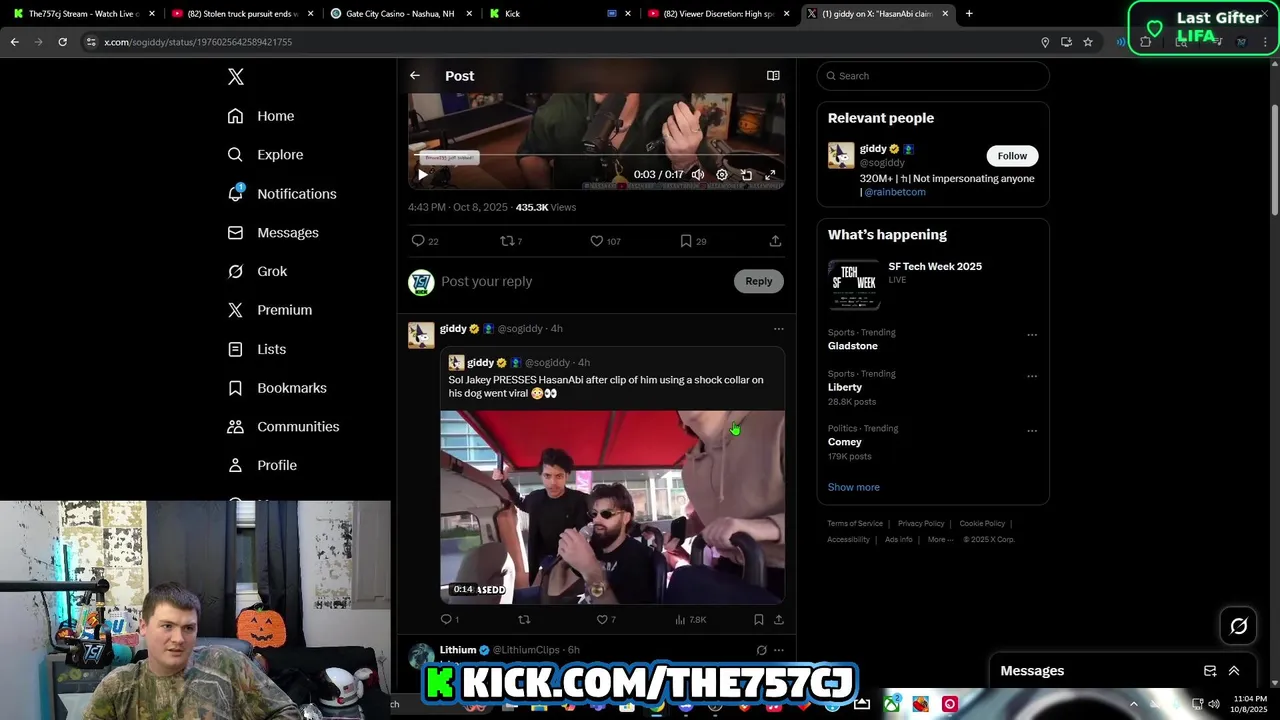1280x720 pixels.
Task: Reload the page
Action: [62, 42]
